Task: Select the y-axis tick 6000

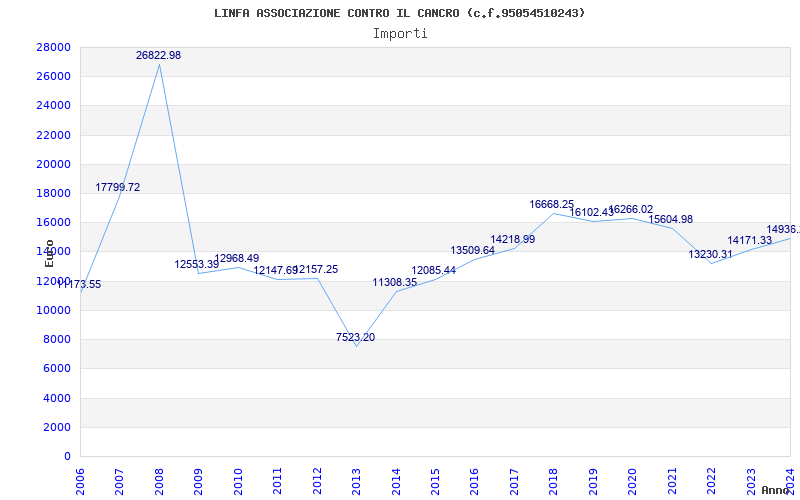Action: 57,368
